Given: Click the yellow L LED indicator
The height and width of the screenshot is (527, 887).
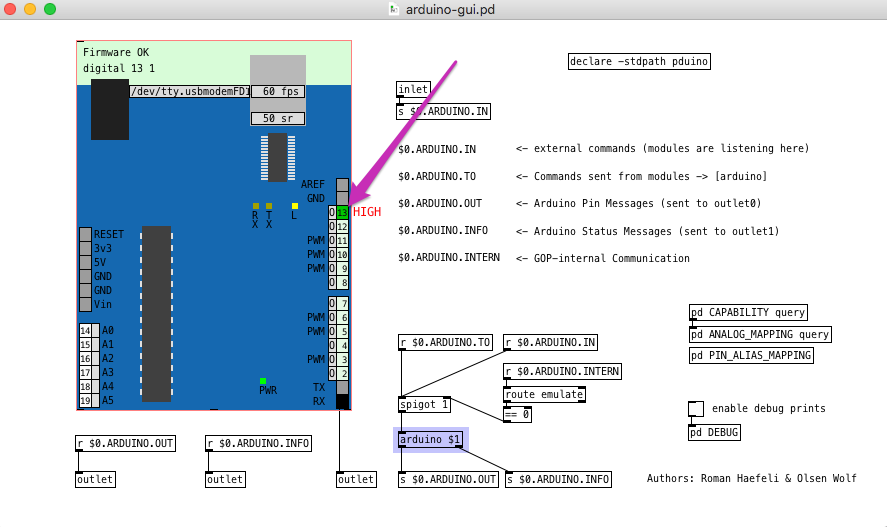Looking at the screenshot, I should tap(294, 206).
